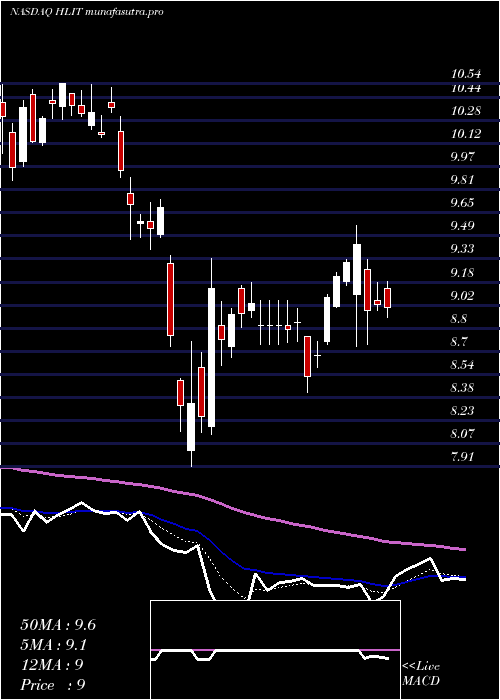Click the pink 50MA line

[232, 508]
